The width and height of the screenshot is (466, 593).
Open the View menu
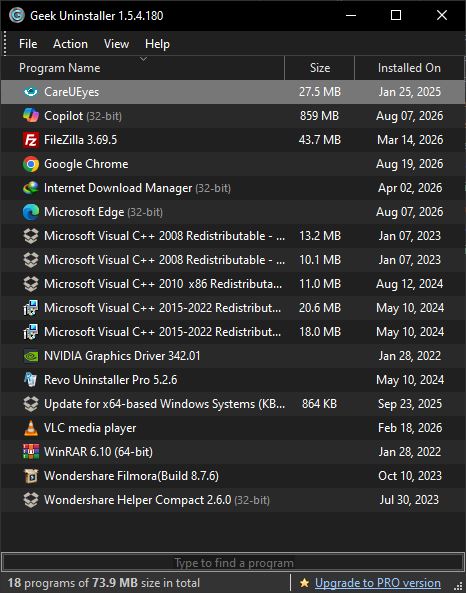point(116,44)
